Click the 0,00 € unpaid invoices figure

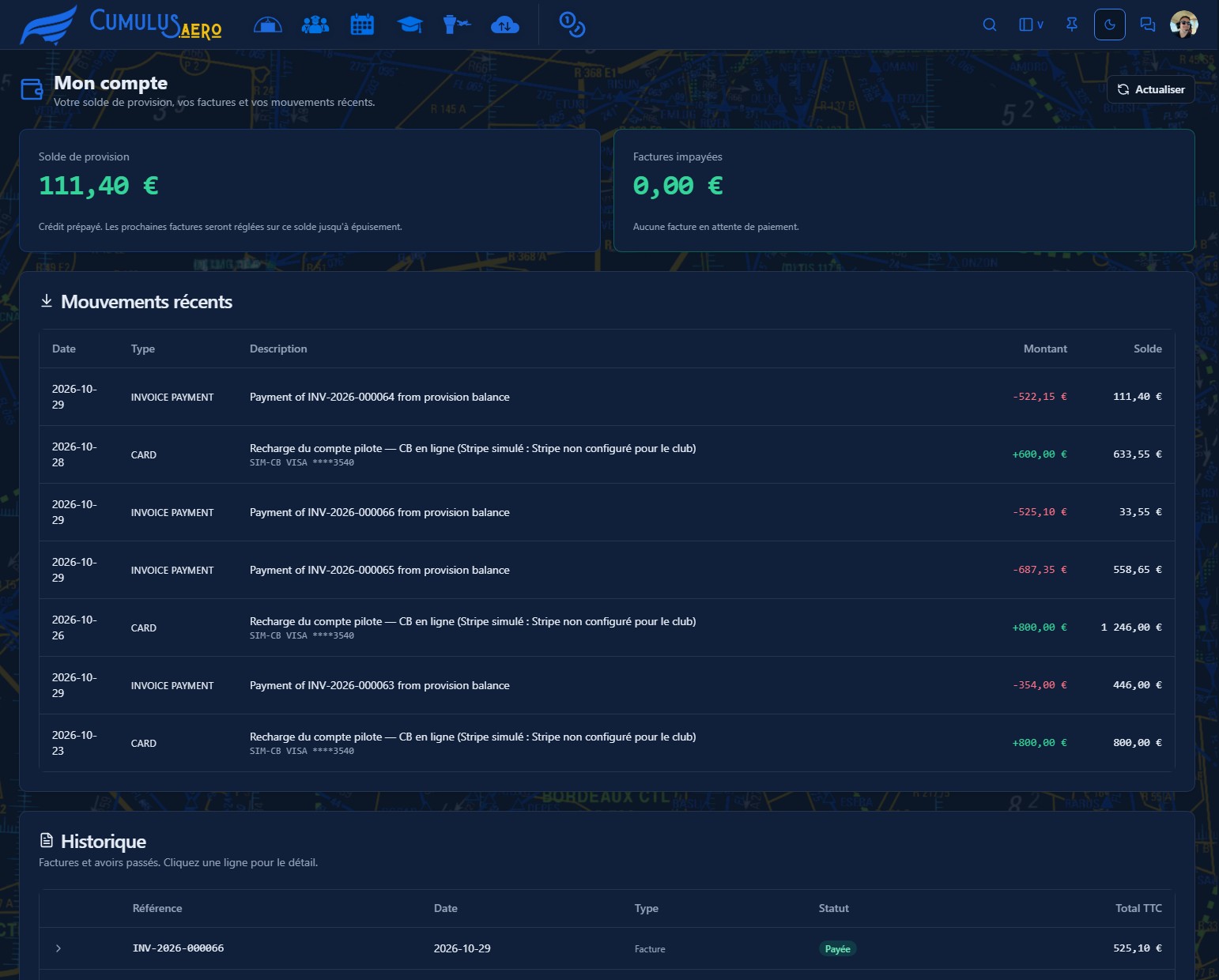click(678, 186)
